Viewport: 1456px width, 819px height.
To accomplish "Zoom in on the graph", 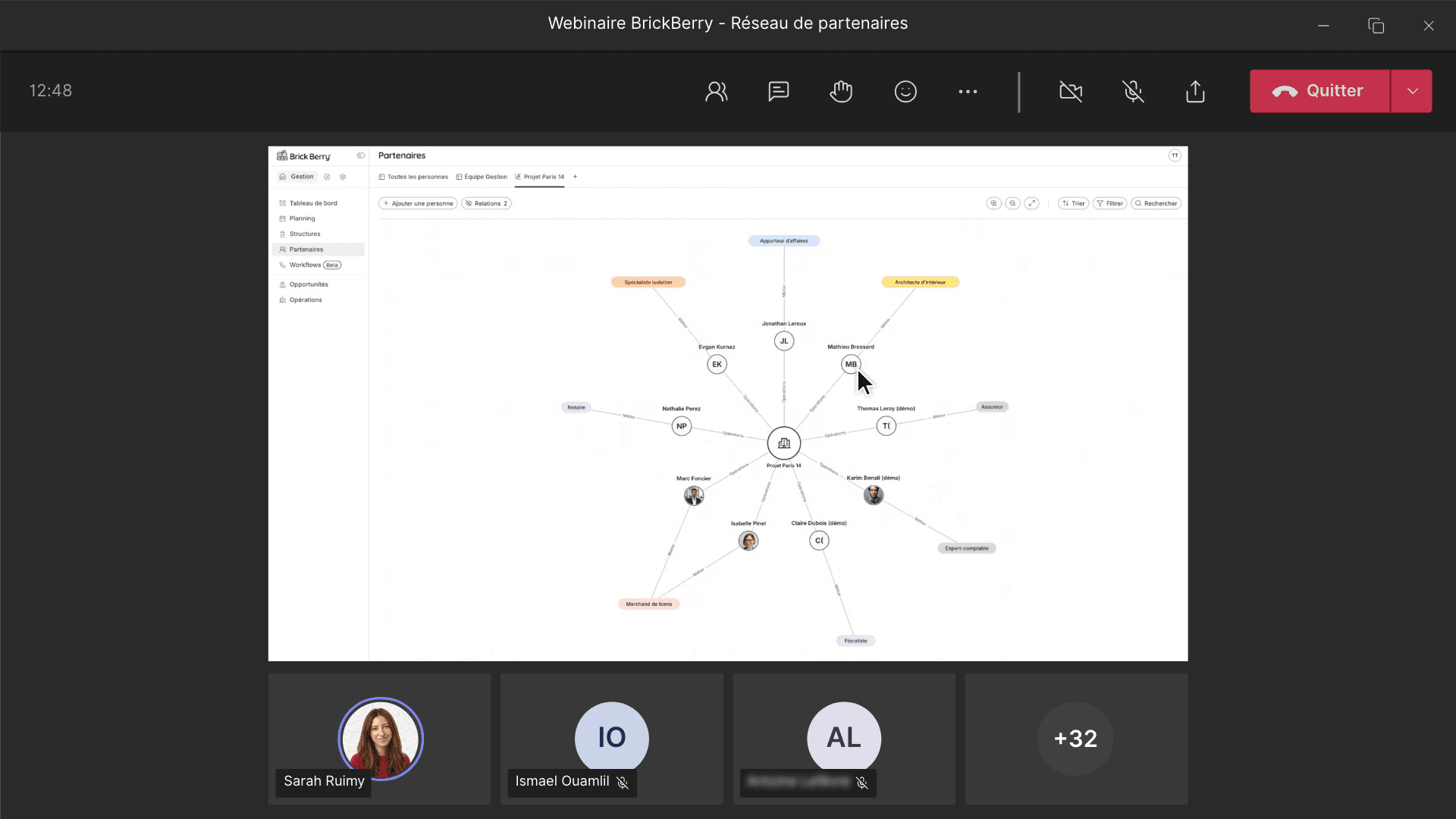I will click(x=993, y=203).
